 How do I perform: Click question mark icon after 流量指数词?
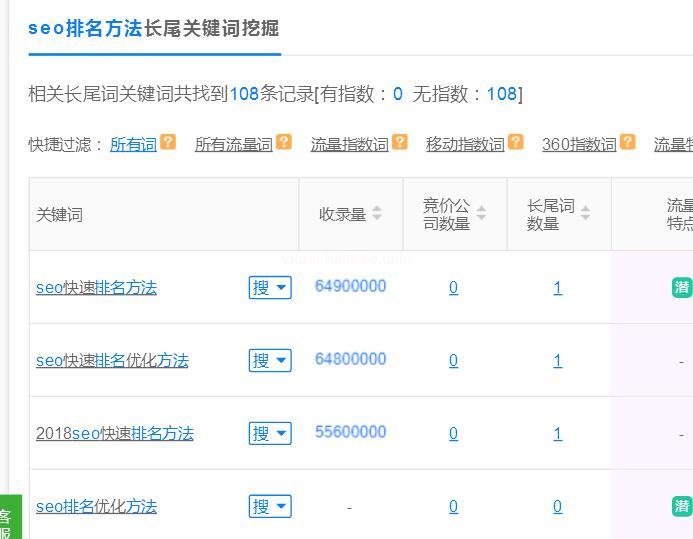point(400,143)
